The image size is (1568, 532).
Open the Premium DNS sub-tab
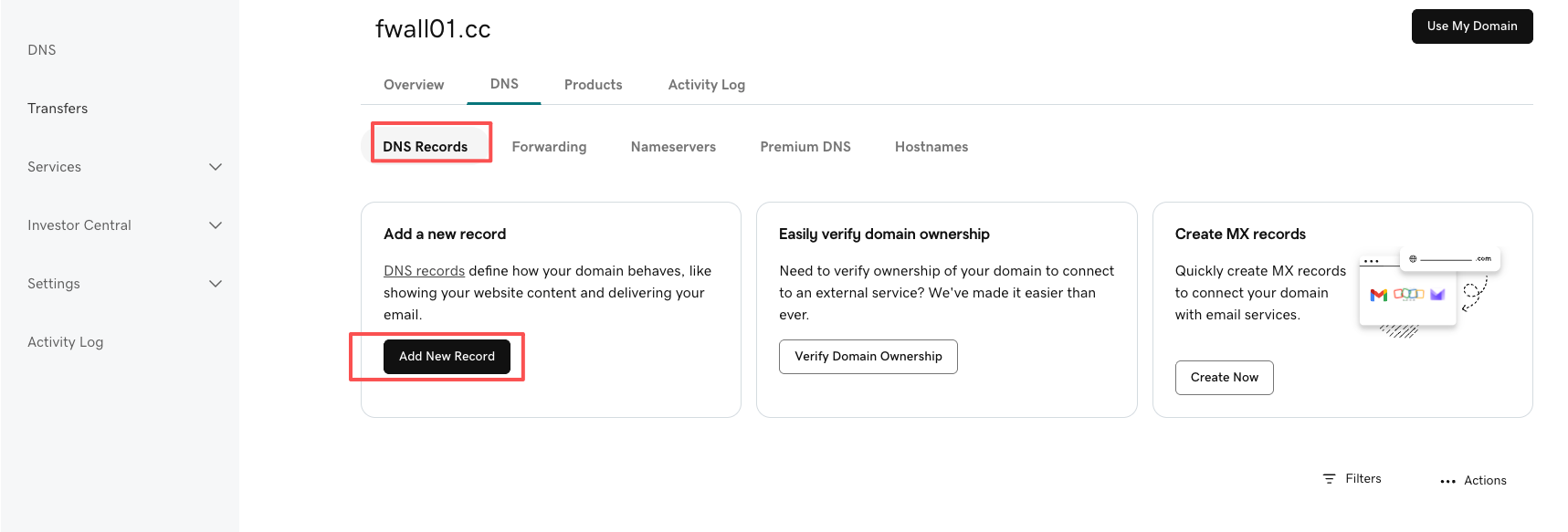click(805, 147)
